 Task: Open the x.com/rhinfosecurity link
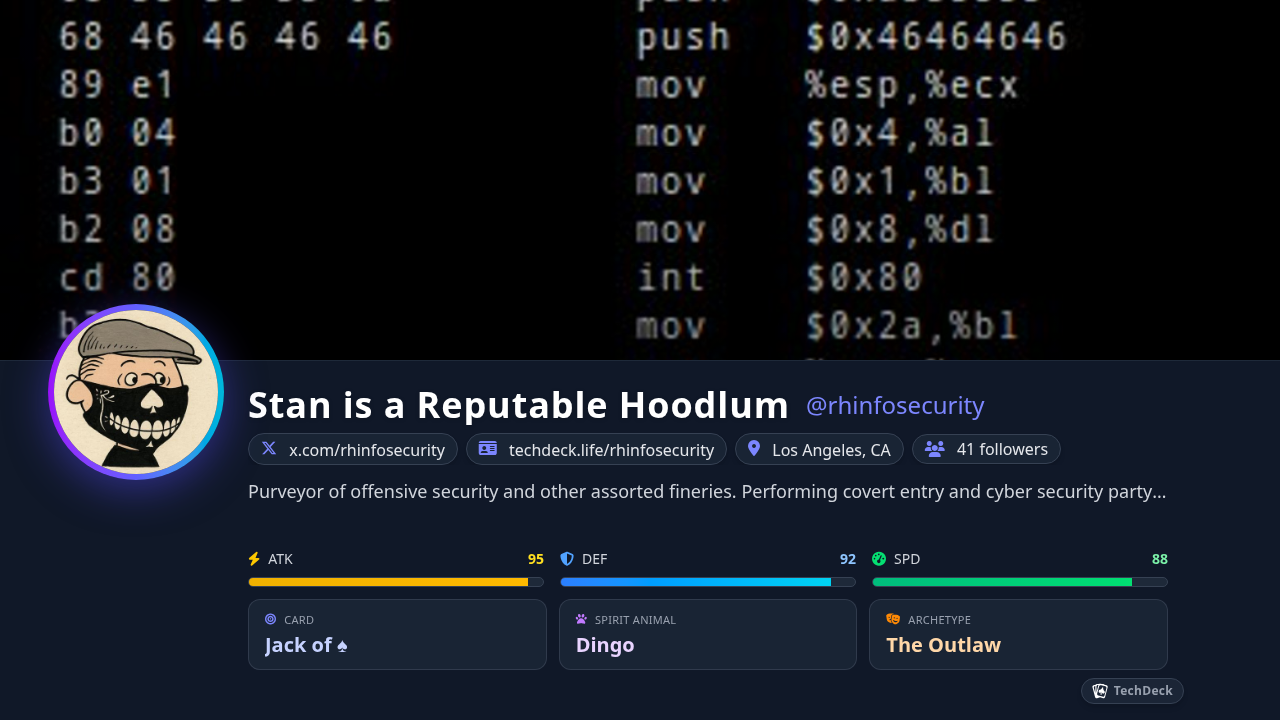click(x=366, y=450)
